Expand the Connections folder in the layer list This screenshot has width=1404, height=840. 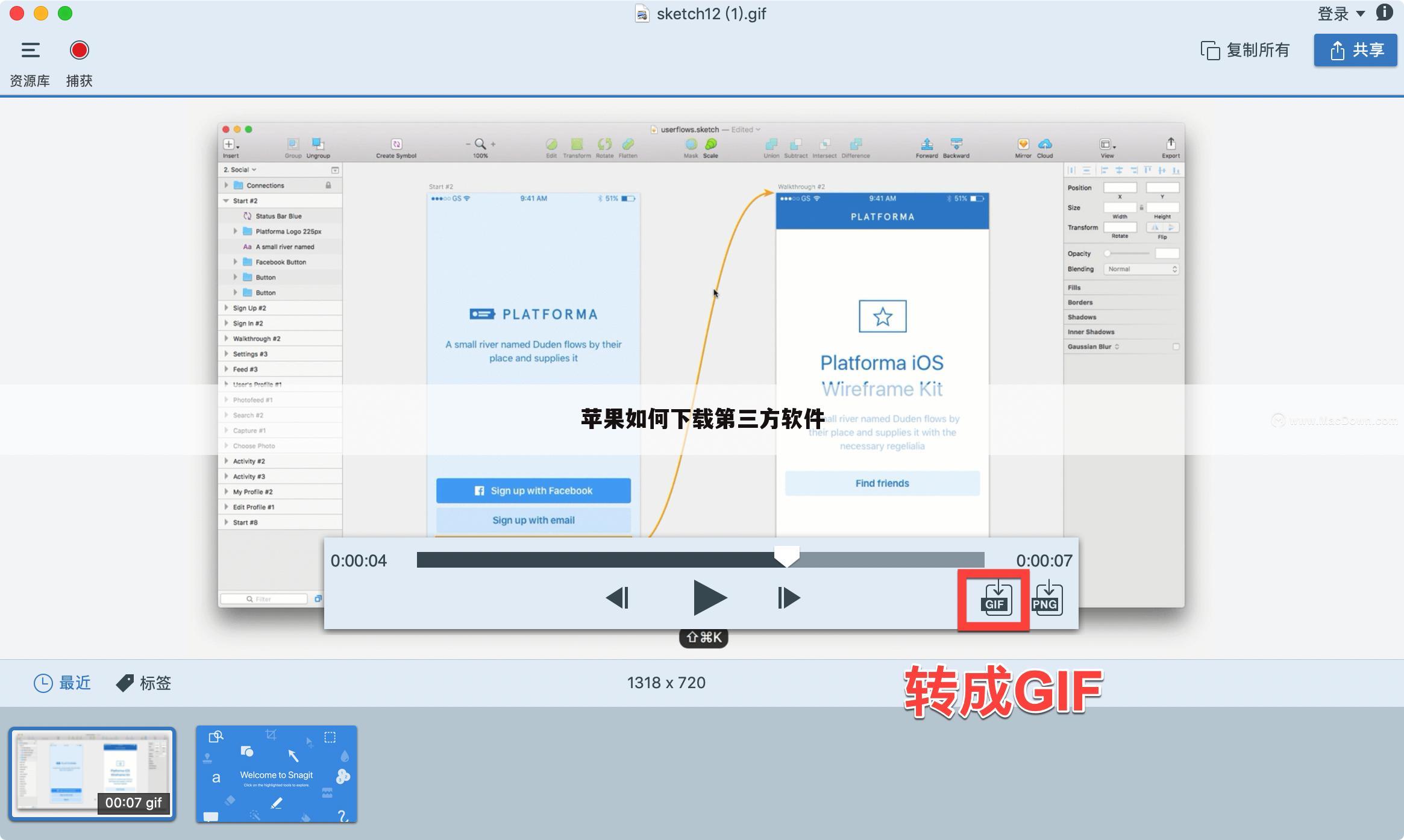[227, 185]
